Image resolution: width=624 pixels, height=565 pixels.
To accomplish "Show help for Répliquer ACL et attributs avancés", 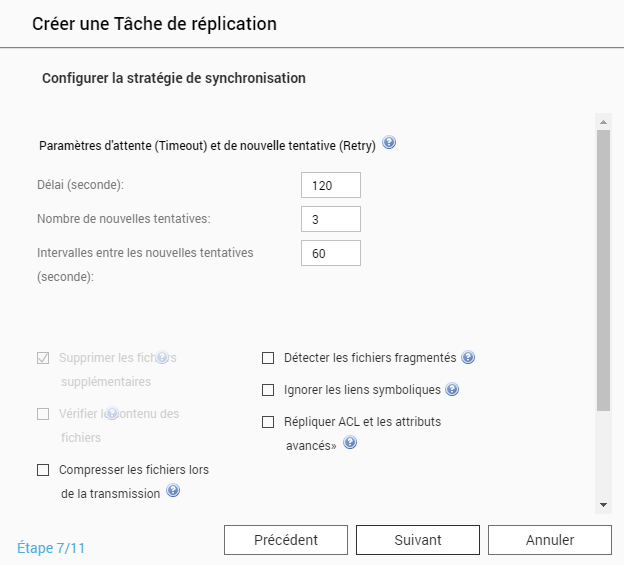I will click(350, 443).
